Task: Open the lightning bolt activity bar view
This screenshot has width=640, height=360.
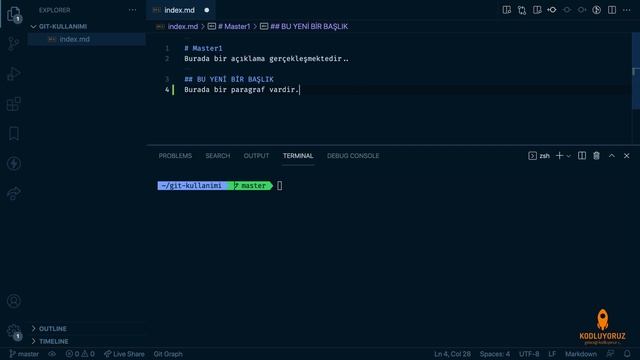Action: coord(14,163)
